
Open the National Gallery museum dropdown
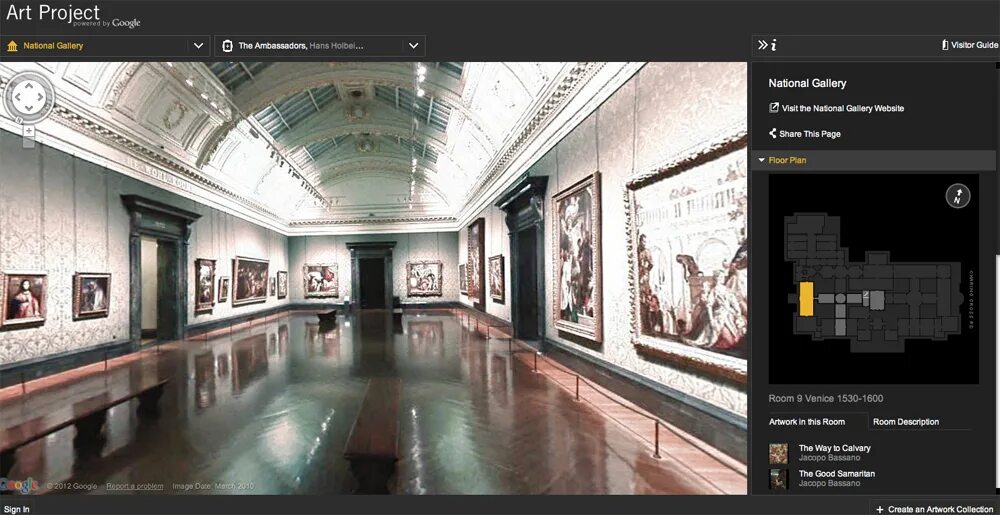[x=105, y=46]
